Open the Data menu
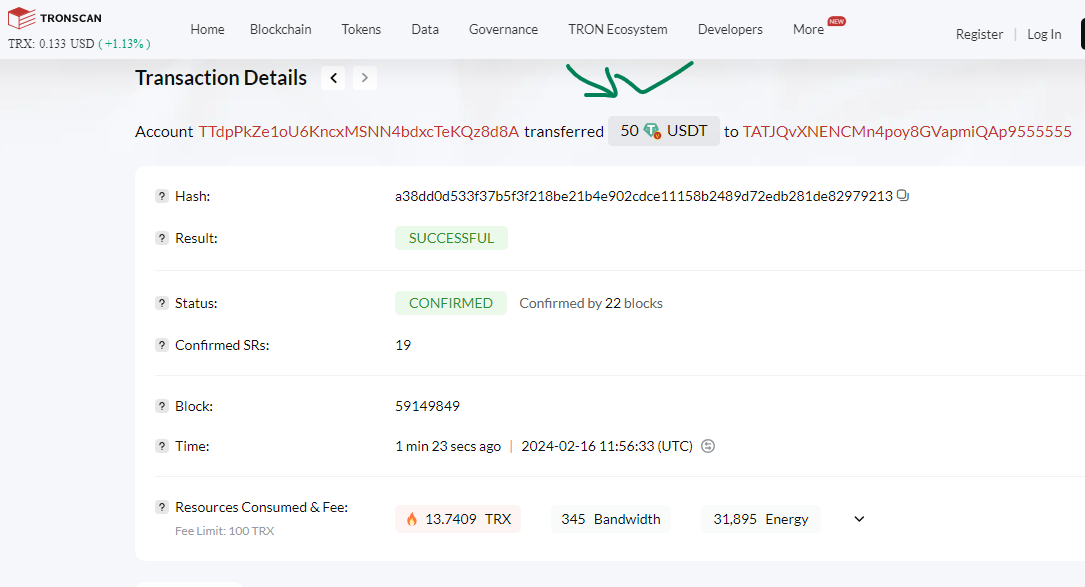 coord(425,29)
